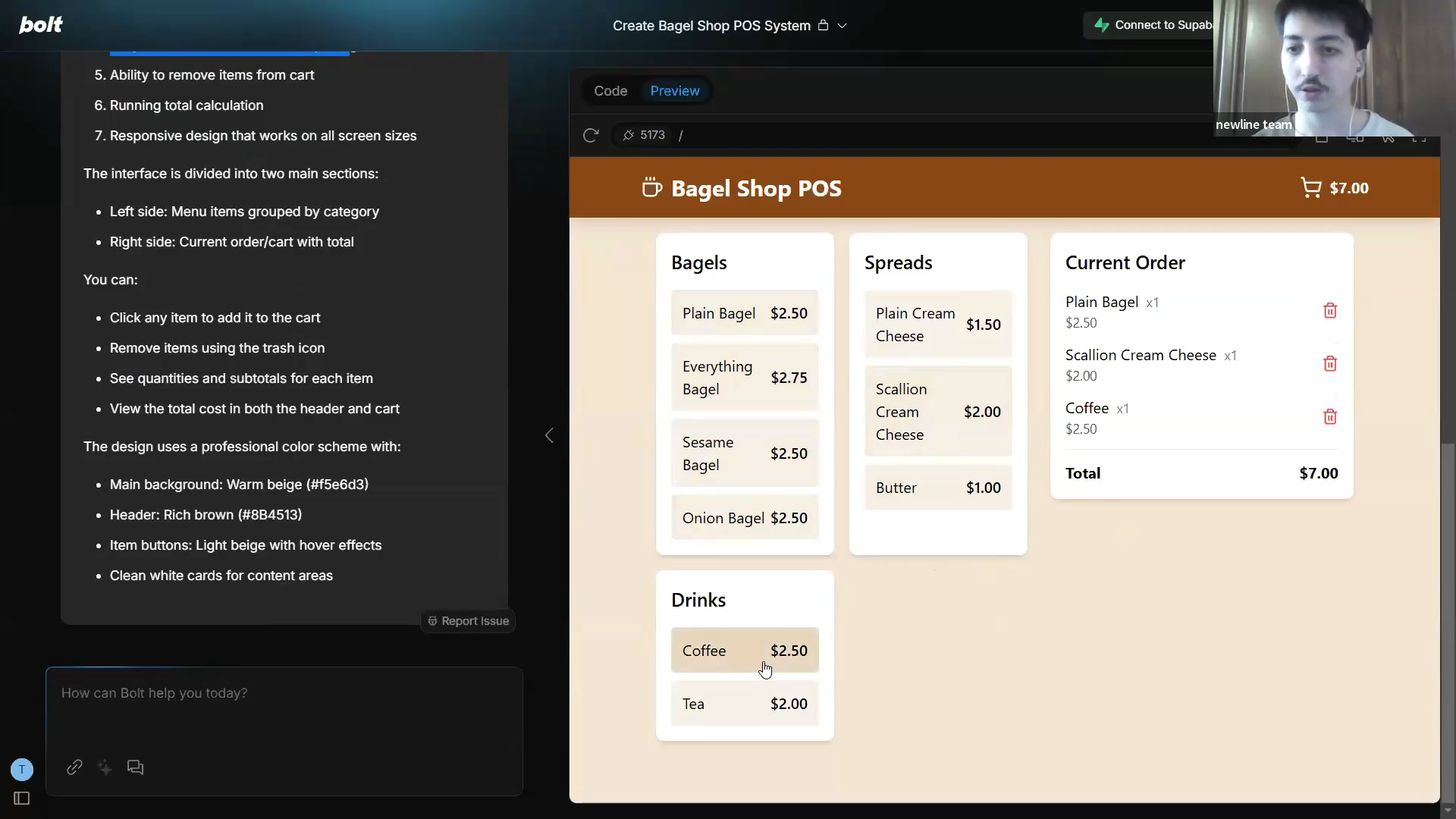Click the Report Issue button
Viewport: 1456px width, 819px height.
468,621
